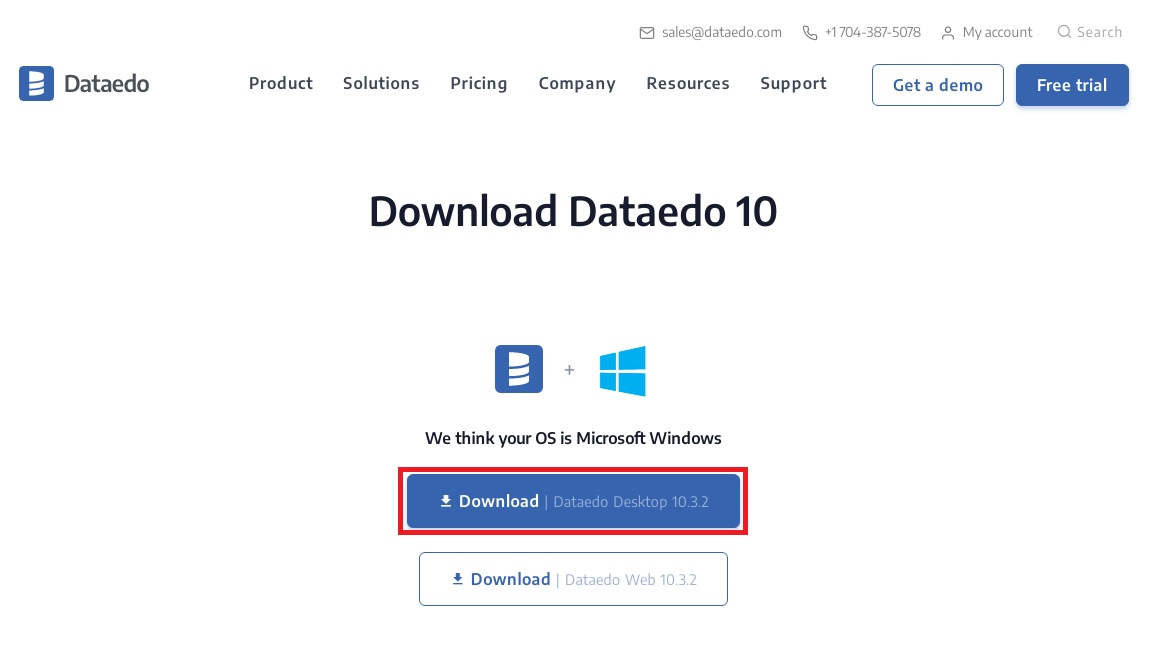Viewport: 1176px width, 649px height.
Task: Click the Get a demo button
Action: click(937, 85)
